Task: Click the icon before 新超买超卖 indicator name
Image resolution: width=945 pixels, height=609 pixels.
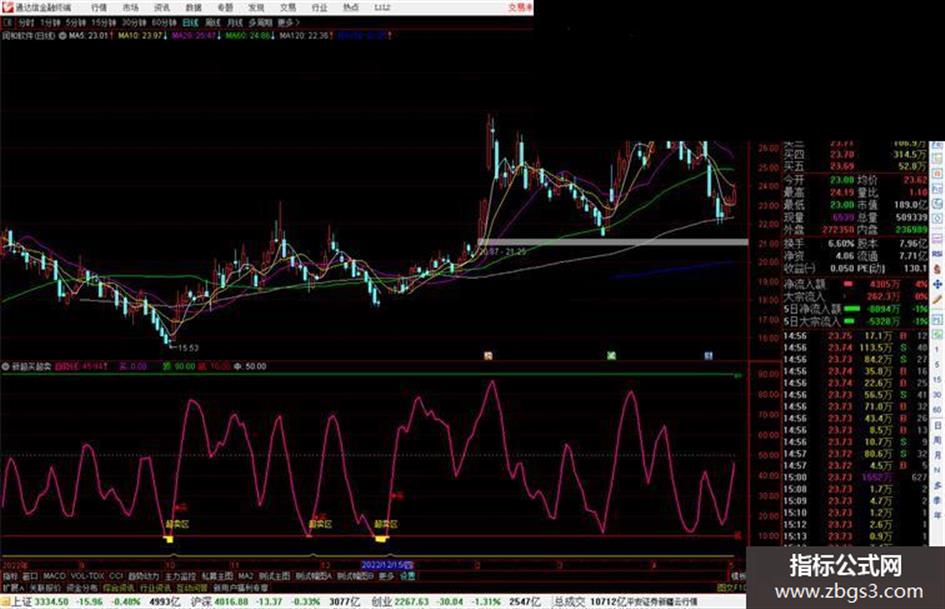Action: click(6, 366)
